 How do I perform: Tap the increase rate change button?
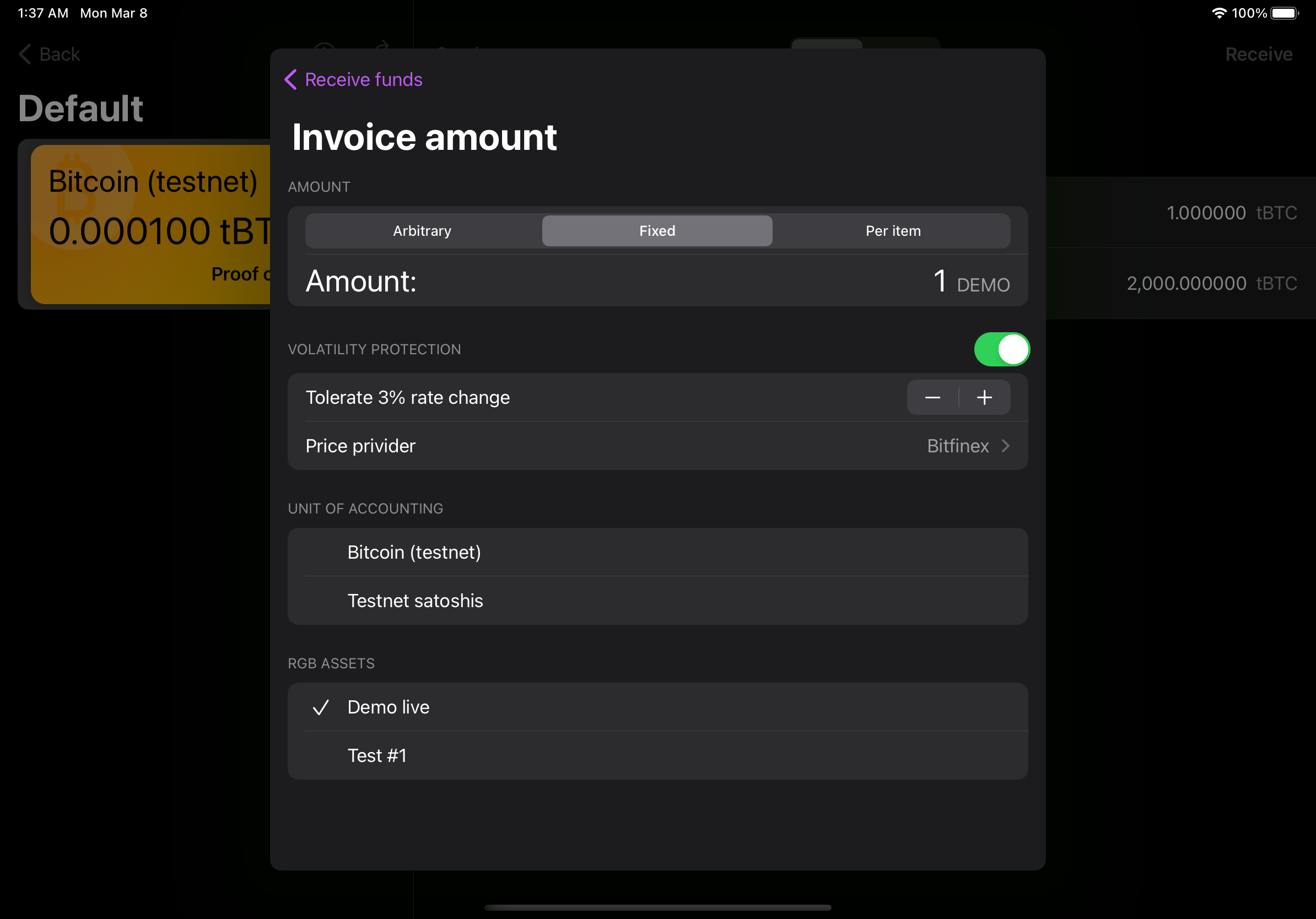(983, 397)
